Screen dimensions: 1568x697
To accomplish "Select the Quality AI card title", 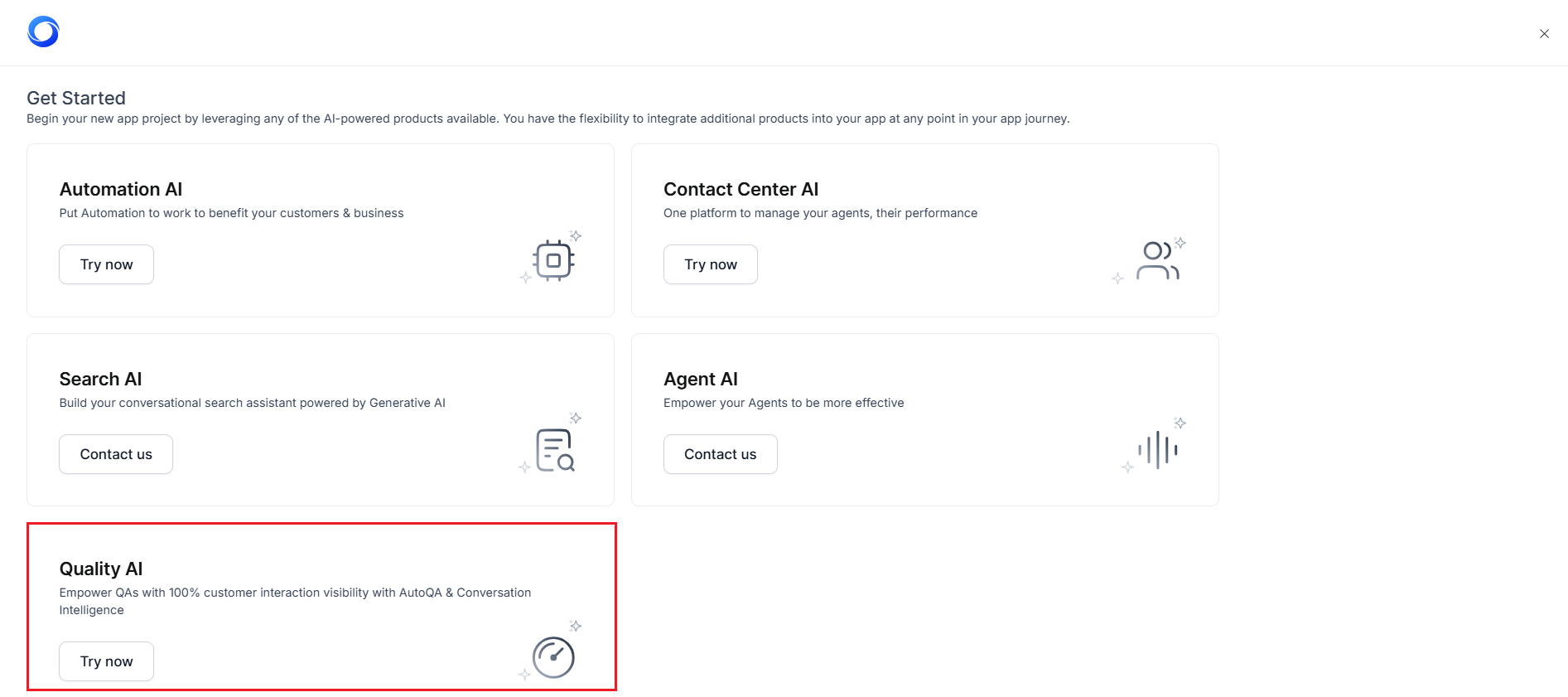I will pyautogui.click(x=101, y=569).
